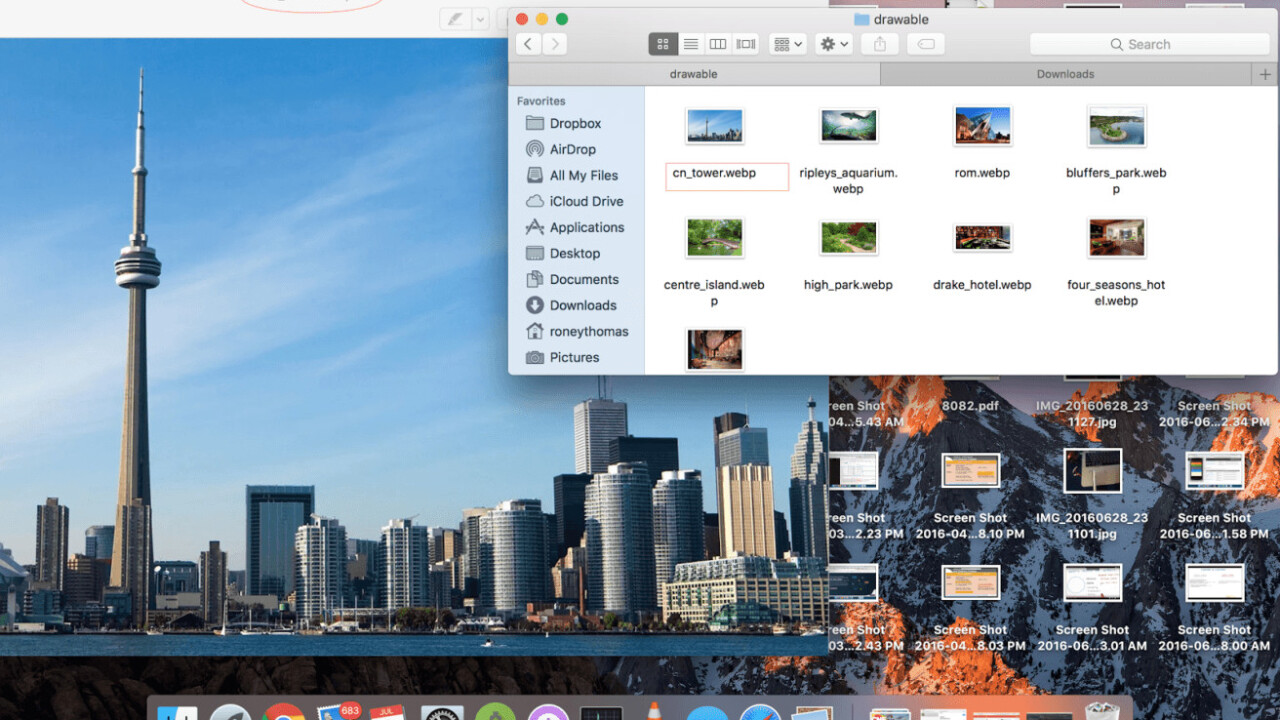Image resolution: width=1280 pixels, height=720 pixels.
Task: Open iCloud Drive in the sidebar
Action: click(x=586, y=201)
